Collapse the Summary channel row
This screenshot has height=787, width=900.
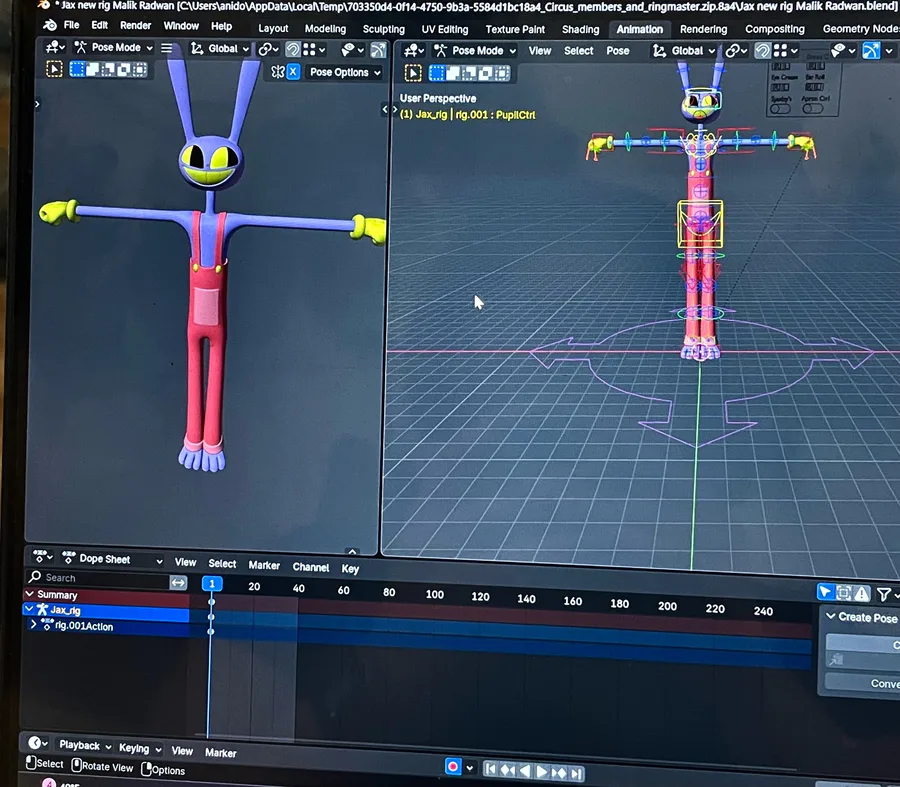pos(30,594)
